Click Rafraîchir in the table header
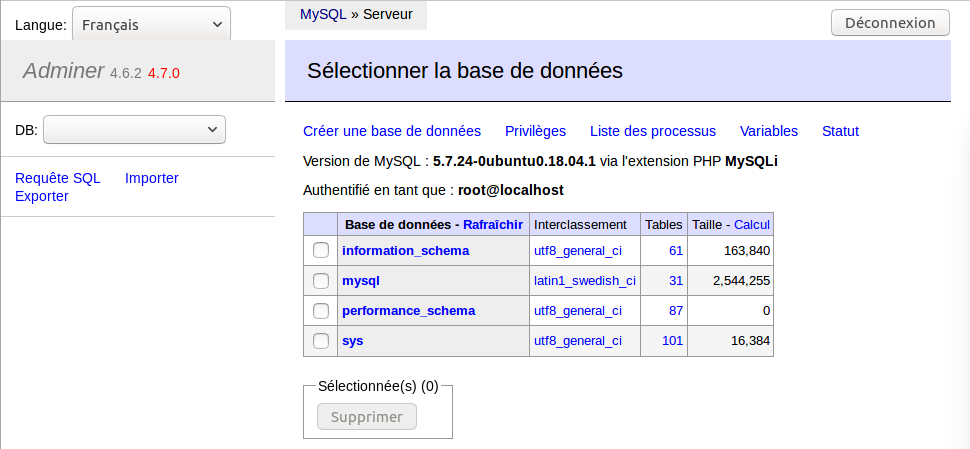Image resolution: width=970 pixels, height=449 pixels. [493, 224]
